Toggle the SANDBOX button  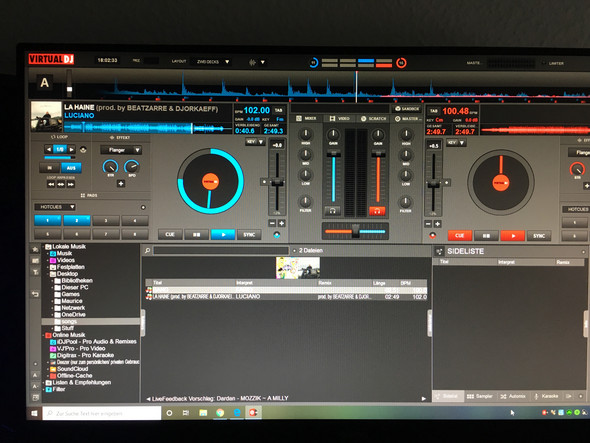(x=407, y=109)
